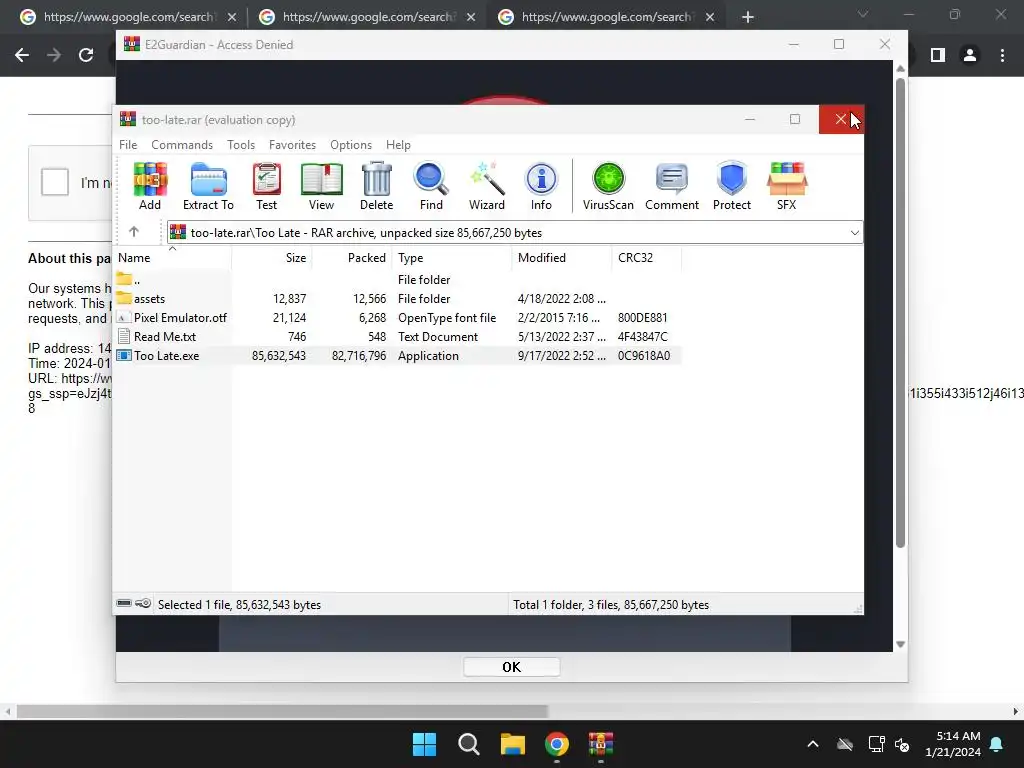
Task: Show archive Info
Action: pos(541,186)
